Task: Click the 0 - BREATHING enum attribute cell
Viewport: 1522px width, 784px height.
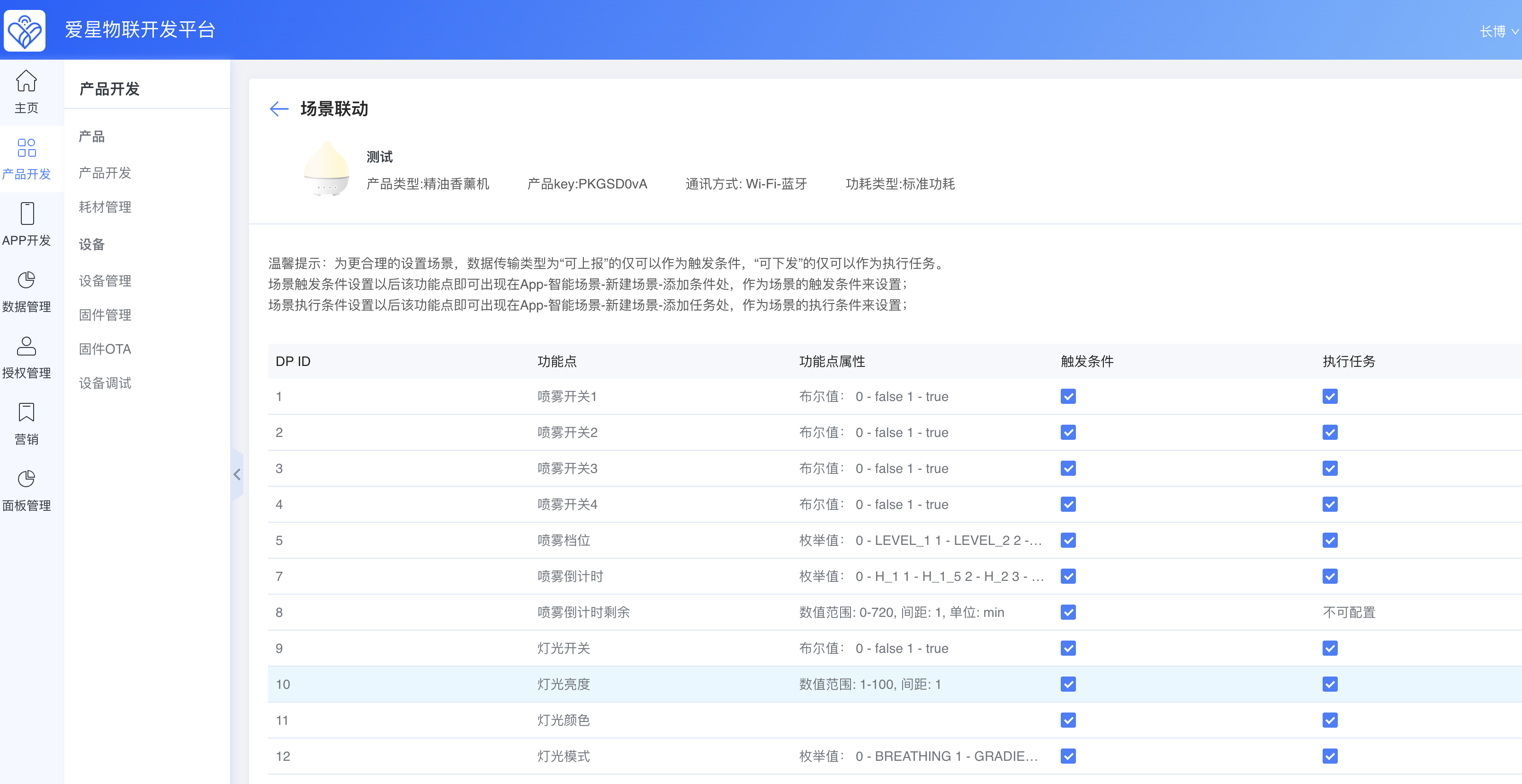Action: pyautogui.click(x=919, y=757)
